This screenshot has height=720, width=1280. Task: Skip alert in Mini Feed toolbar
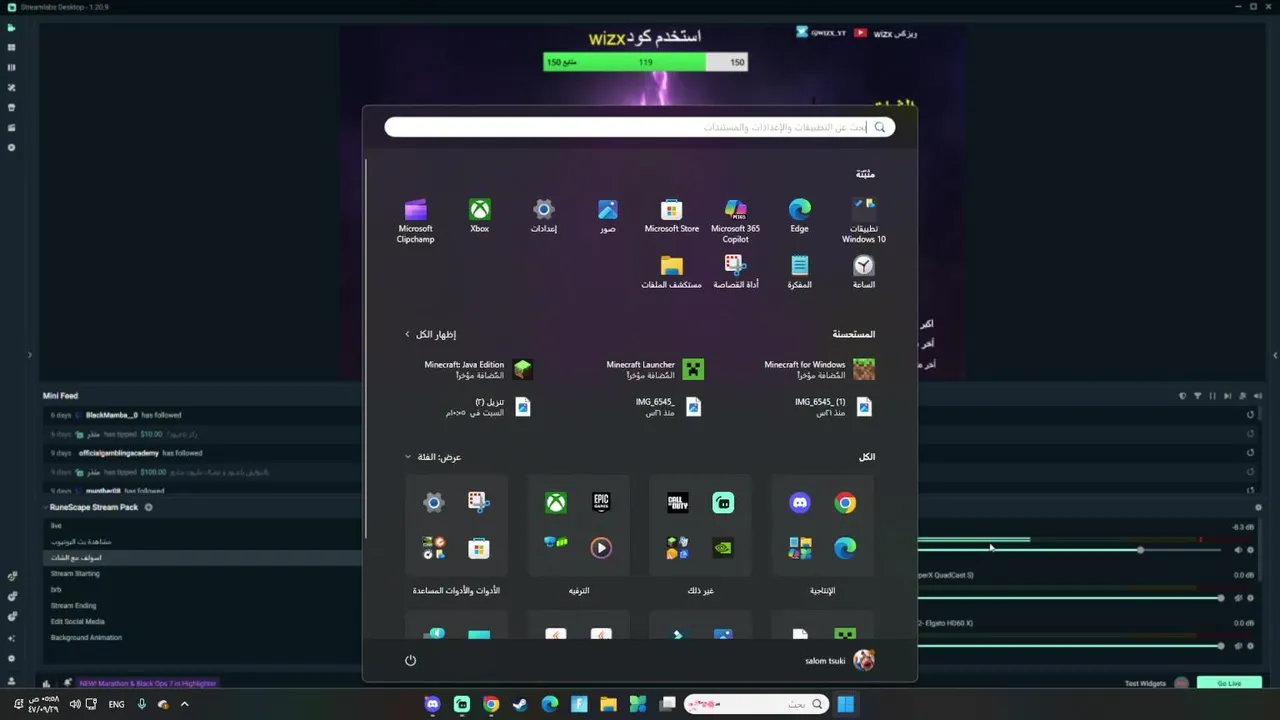(1228, 396)
